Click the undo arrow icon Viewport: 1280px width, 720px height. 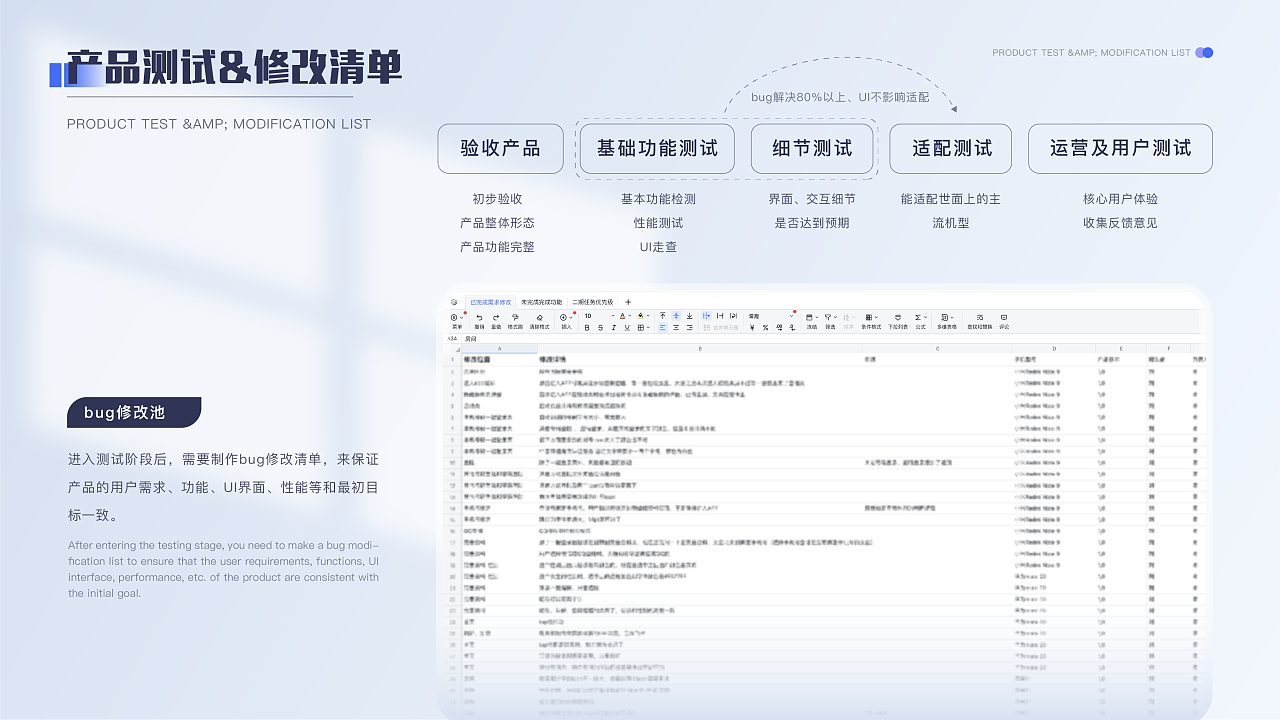(x=479, y=317)
